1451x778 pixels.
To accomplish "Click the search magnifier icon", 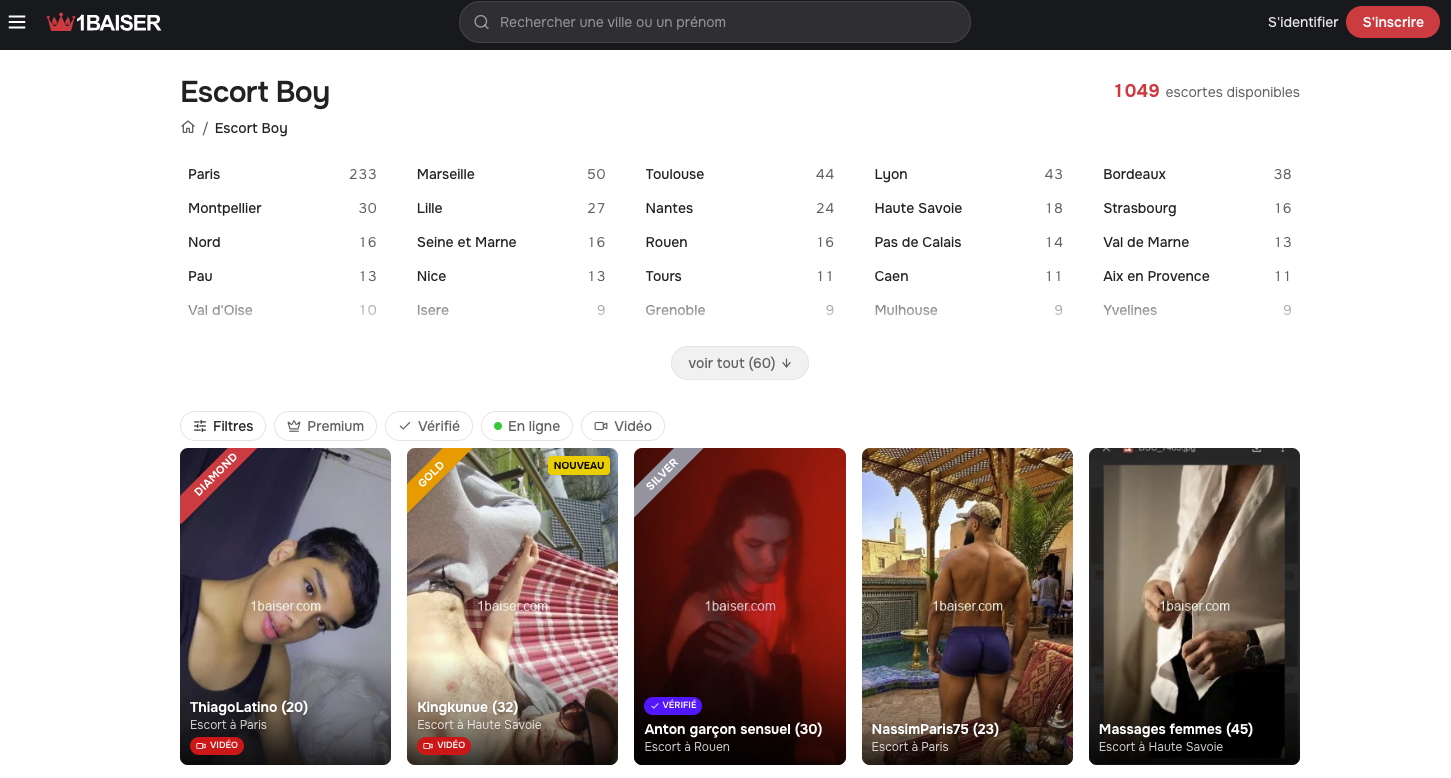I will 481,22.
